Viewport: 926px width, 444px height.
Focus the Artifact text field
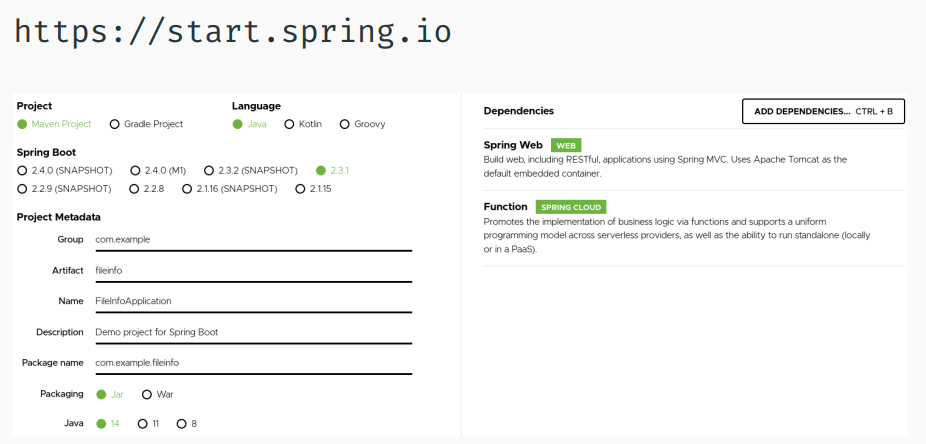[x=252, y=271]
